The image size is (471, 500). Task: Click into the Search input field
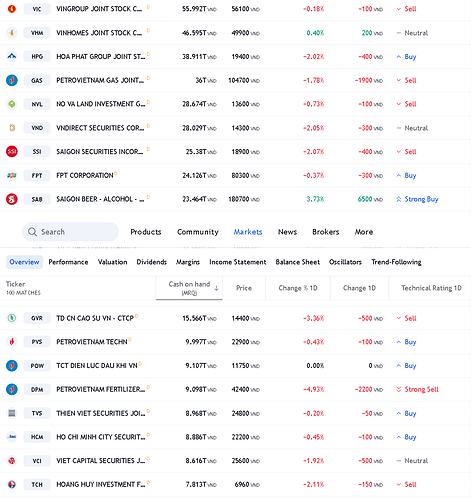[x=70, y=232]
